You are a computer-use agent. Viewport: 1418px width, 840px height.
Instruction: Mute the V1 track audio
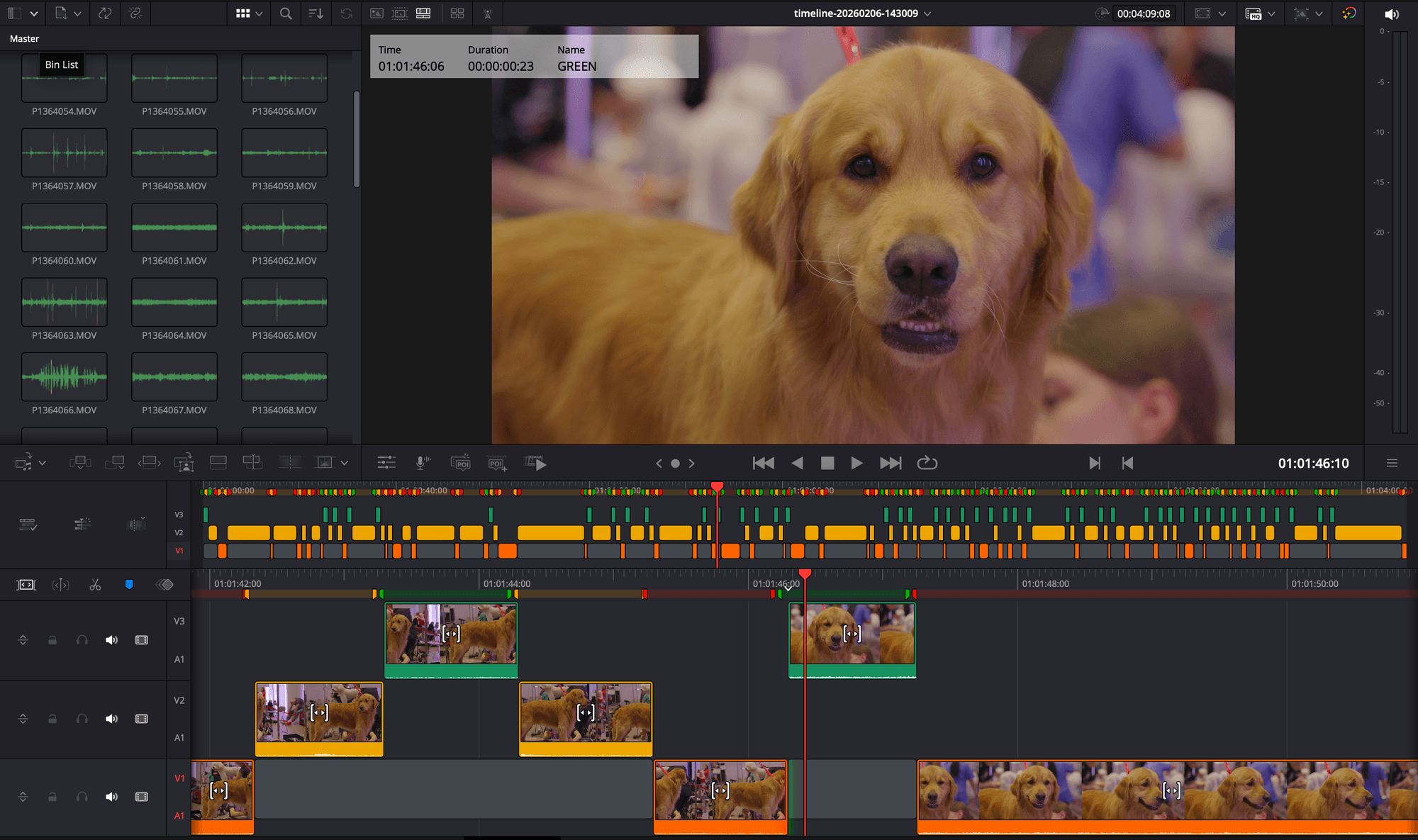(111, 797)
